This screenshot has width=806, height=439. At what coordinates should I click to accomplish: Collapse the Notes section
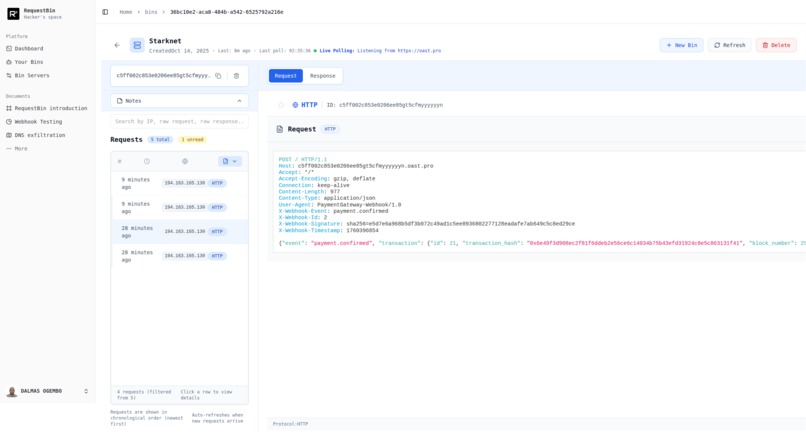click(179, 101)
